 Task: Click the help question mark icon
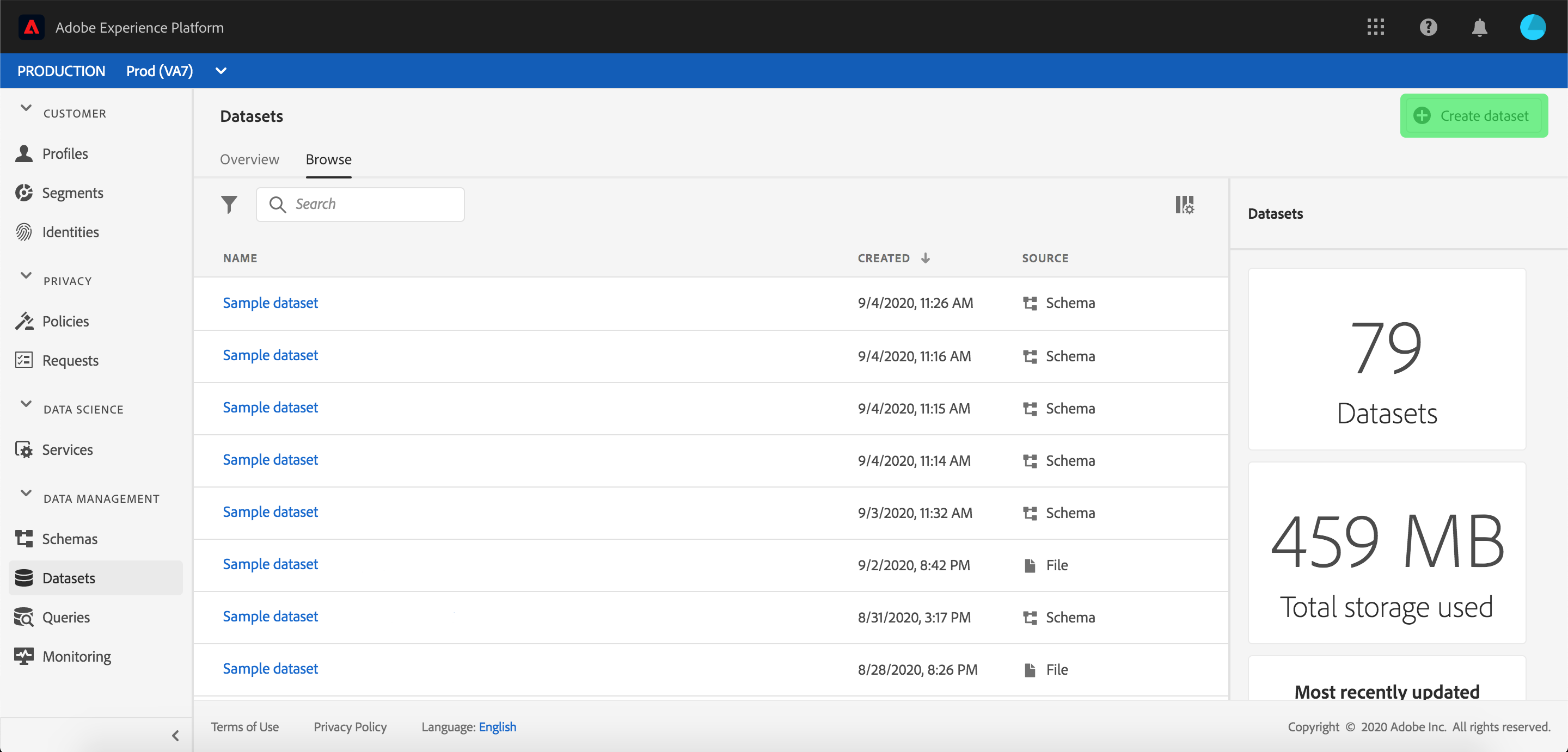pos(1428,27)
